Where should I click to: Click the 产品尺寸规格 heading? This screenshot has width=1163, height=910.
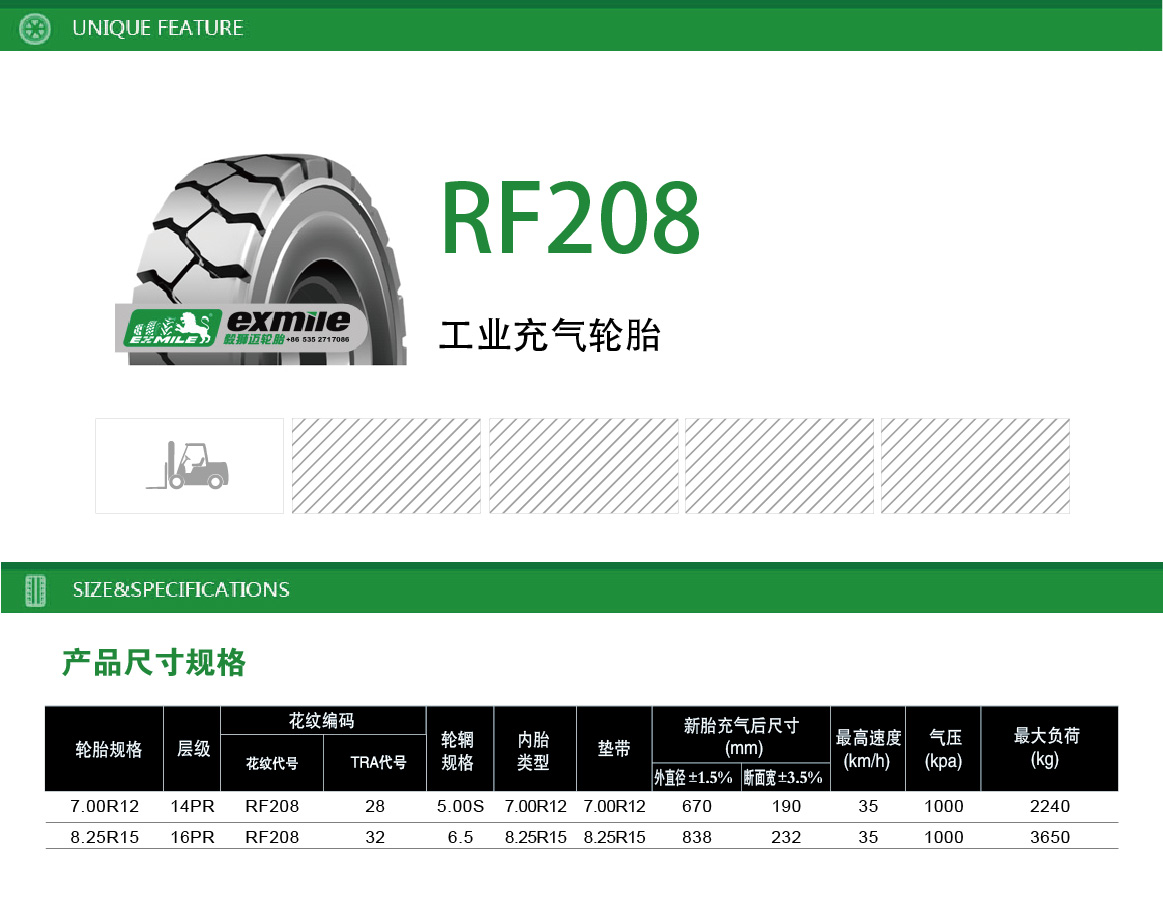pos(154,662)
